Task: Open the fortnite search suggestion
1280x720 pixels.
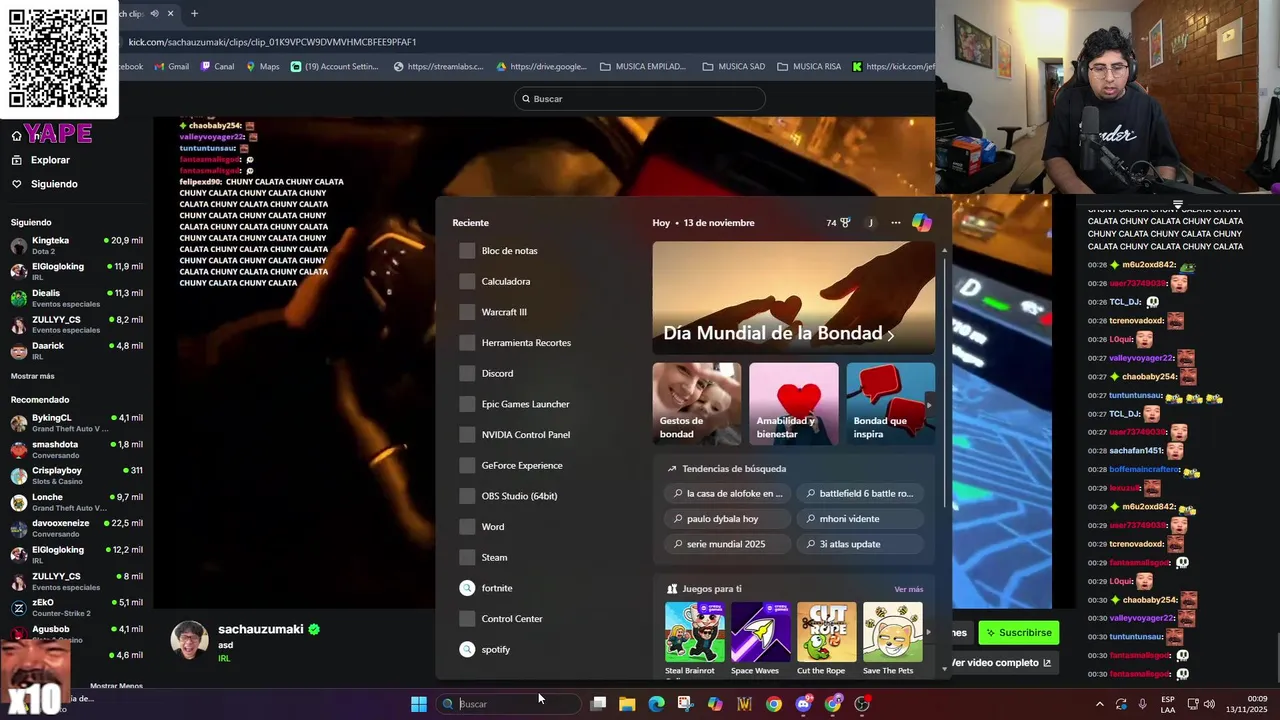Action: [x=497, y=588]
